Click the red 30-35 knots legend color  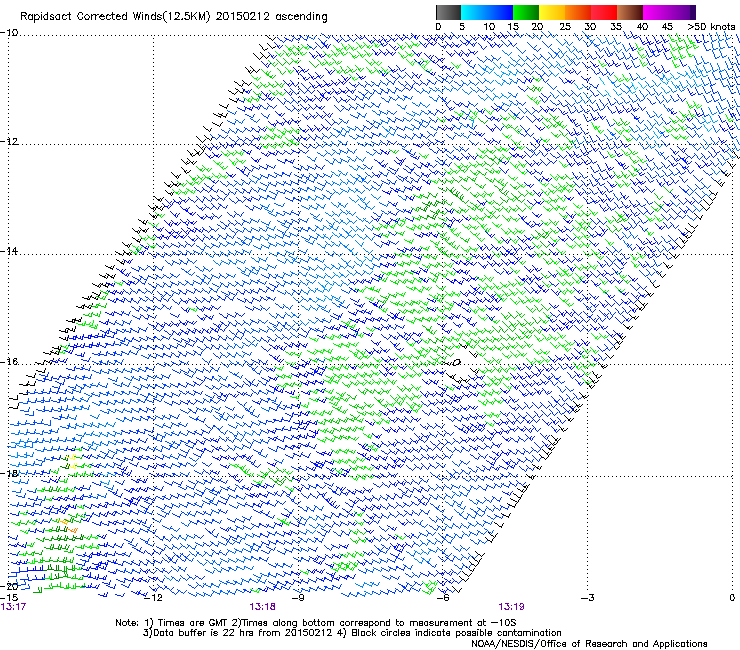604,12
